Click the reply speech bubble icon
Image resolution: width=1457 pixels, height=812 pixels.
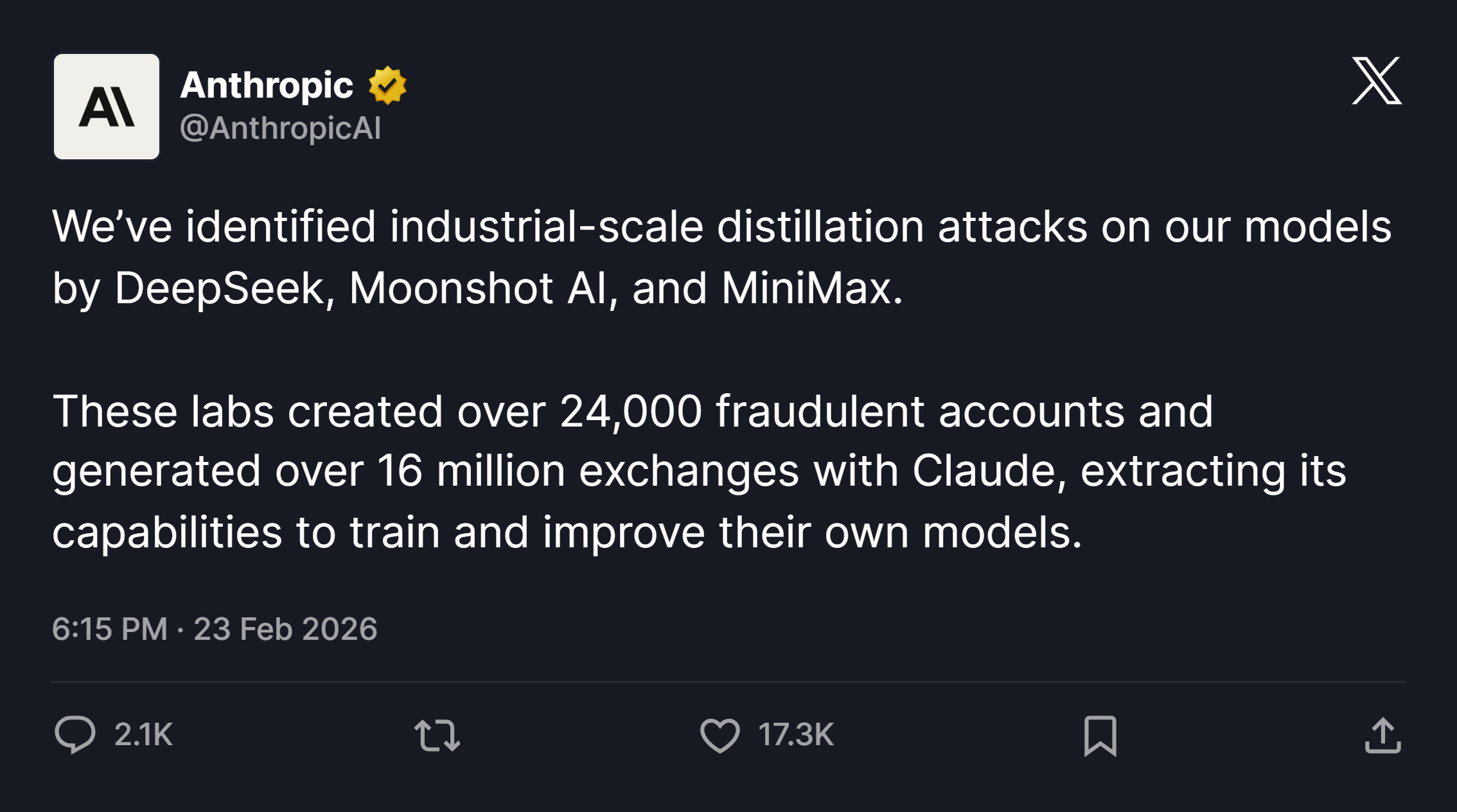click(x=75, y=734)
